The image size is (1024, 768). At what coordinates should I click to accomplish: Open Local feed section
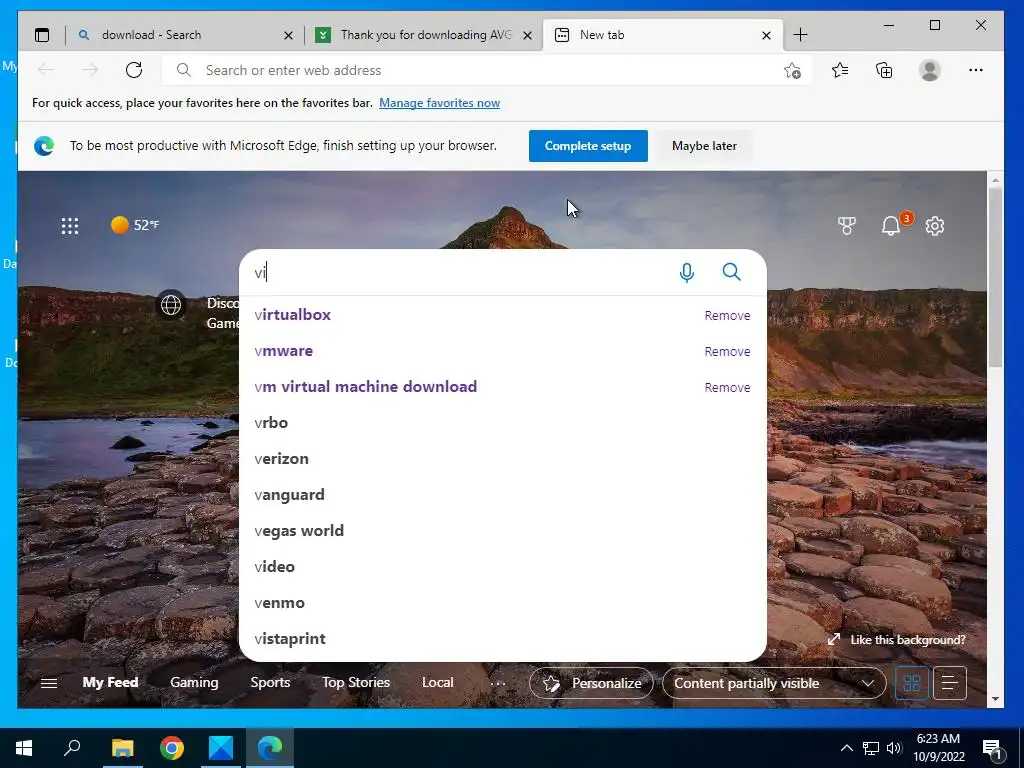pos(438,682)
